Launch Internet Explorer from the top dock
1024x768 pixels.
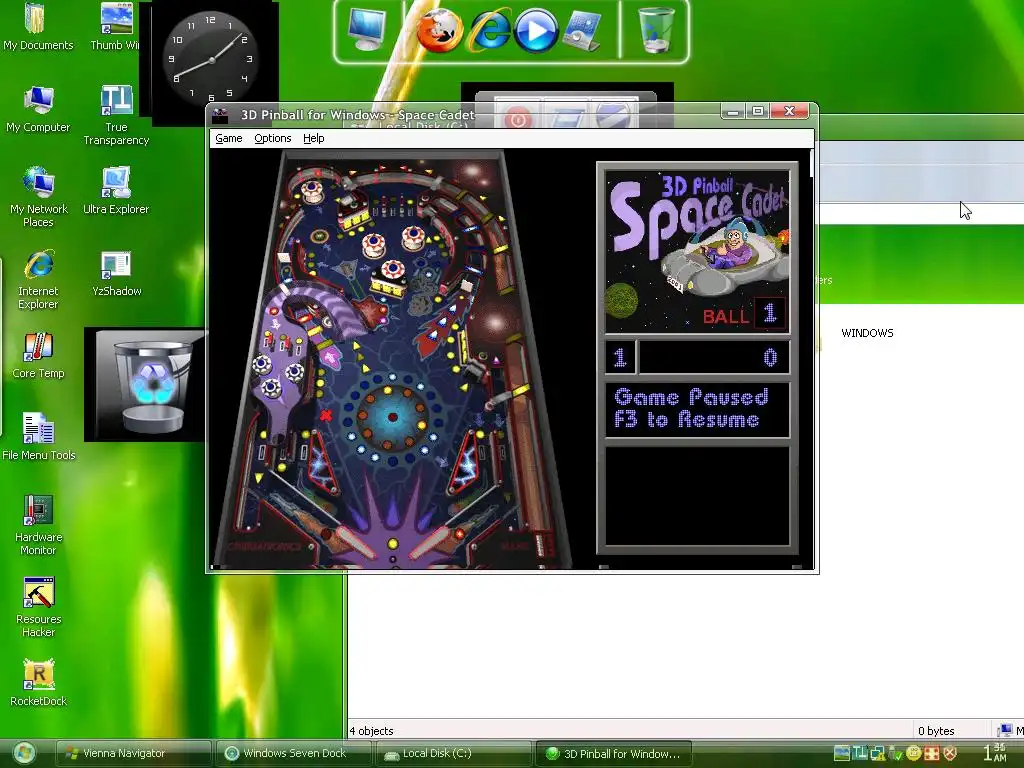[x=490, y=31]
